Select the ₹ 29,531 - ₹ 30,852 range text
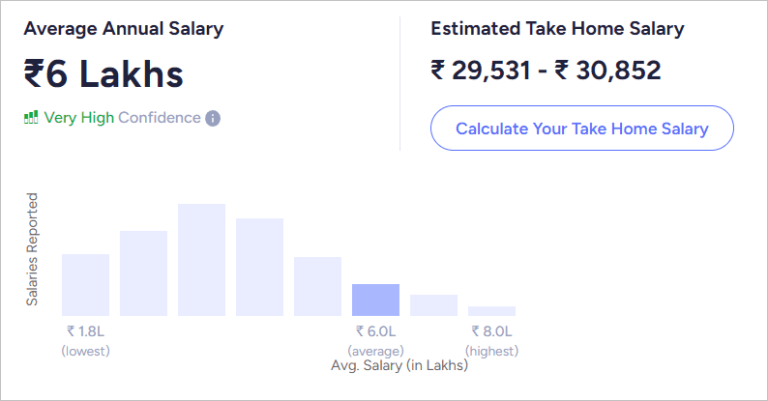The width and height of the screenshot is (768, 401). 546,70
